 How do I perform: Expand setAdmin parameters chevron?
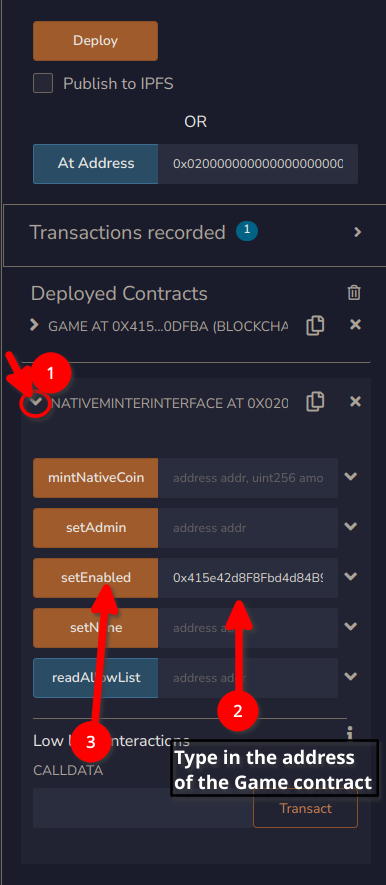[x=351, y=527]
